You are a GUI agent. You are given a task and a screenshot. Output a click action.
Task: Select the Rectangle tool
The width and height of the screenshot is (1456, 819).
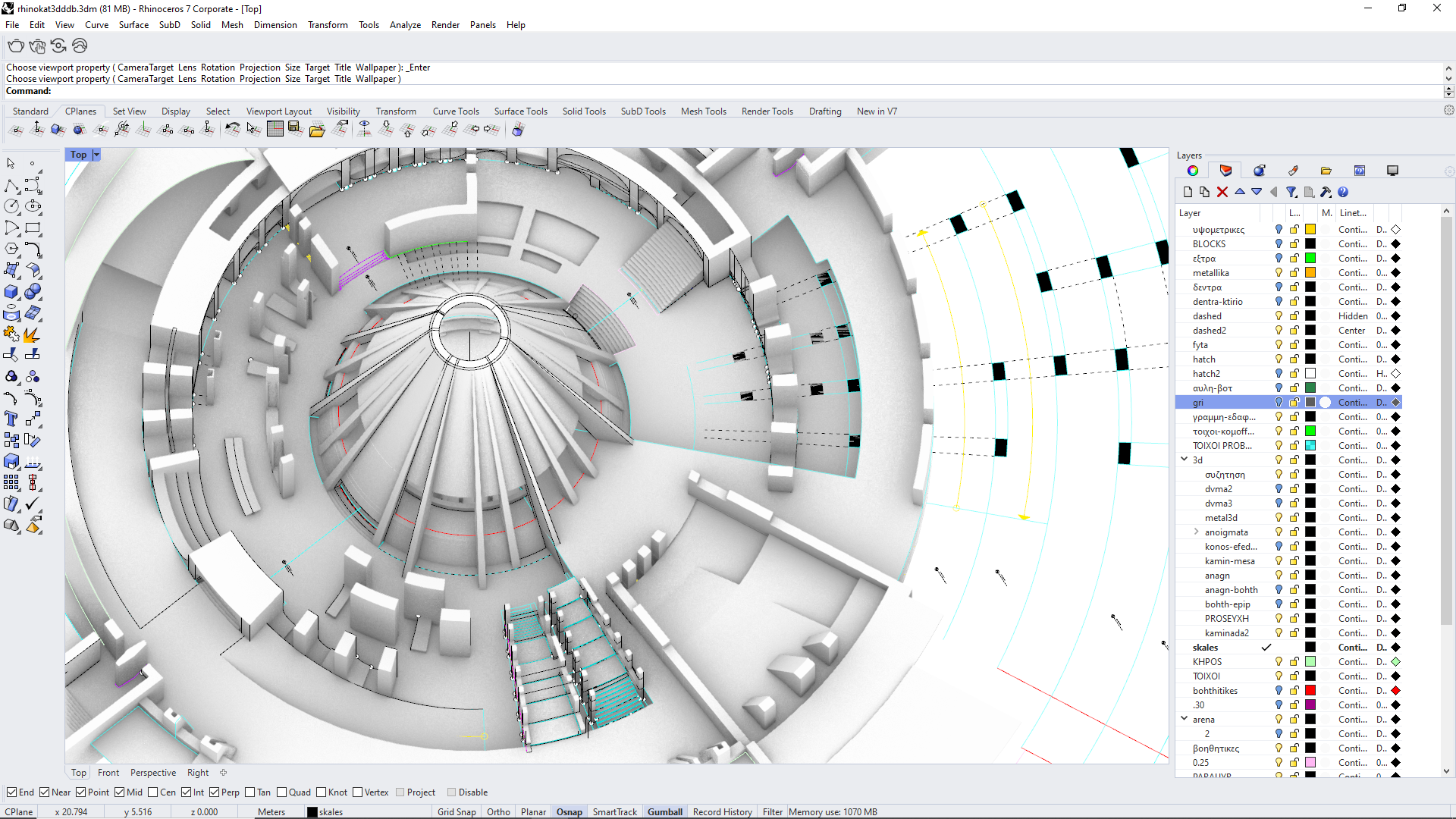33,227
